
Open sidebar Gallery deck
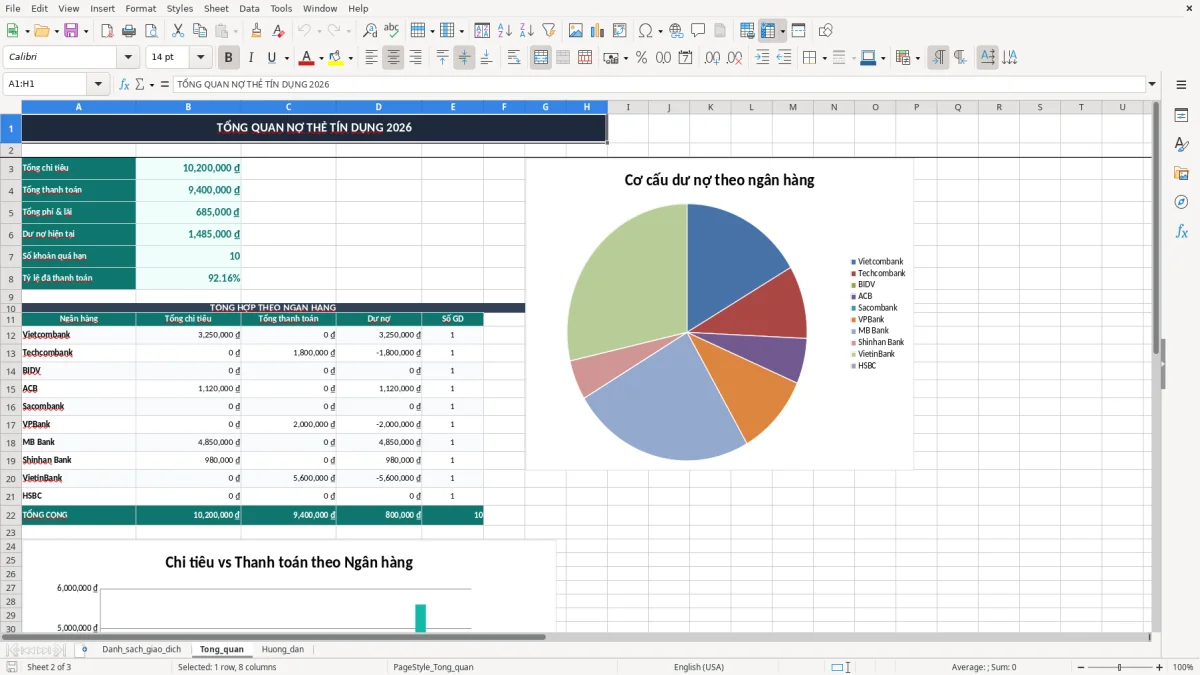(1181, 173)
